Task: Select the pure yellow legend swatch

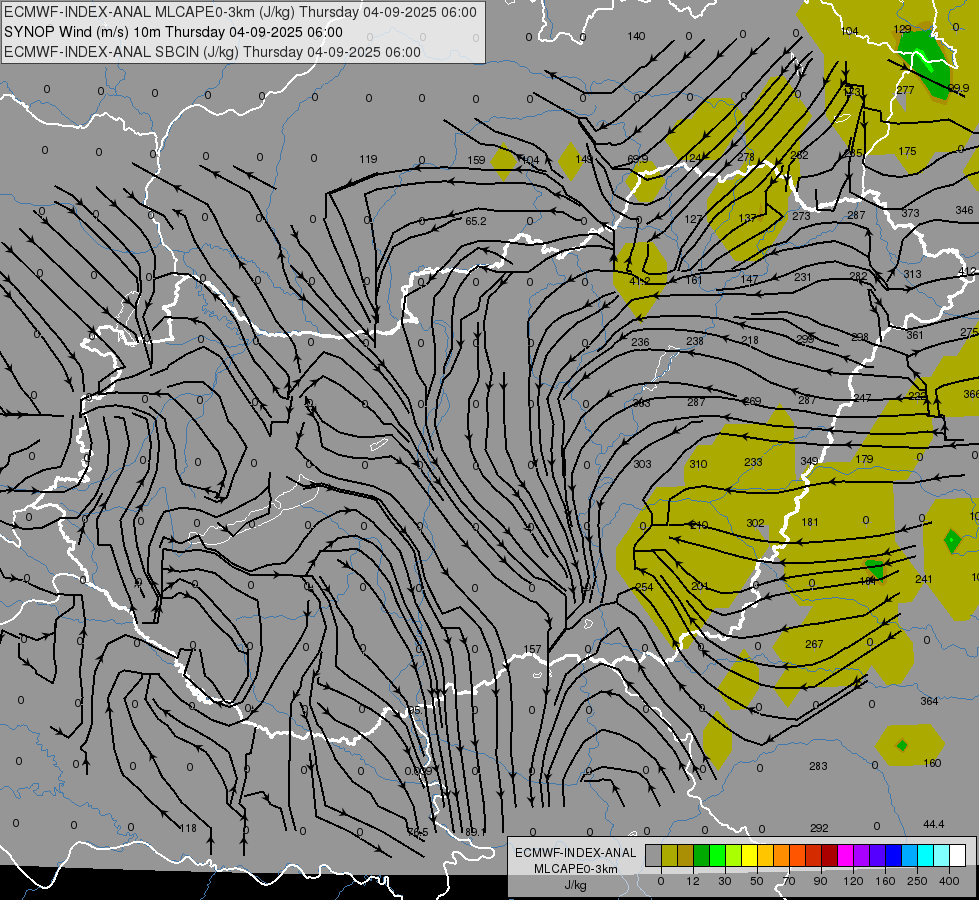Action: tap(749, 855)
